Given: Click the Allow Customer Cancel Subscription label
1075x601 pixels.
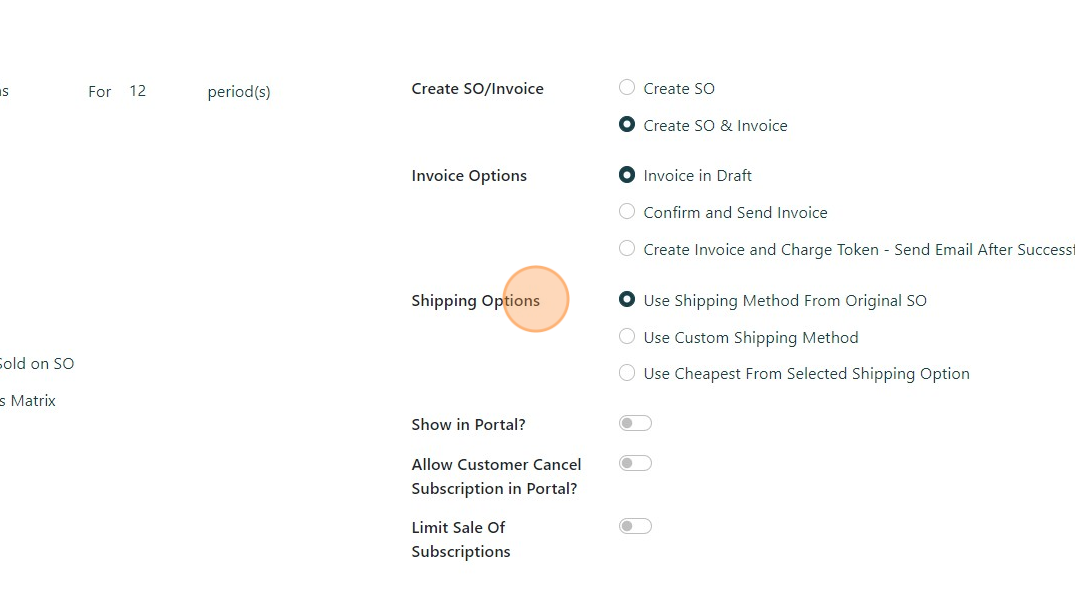Looking at the screenshot, I should pos(496,476).
